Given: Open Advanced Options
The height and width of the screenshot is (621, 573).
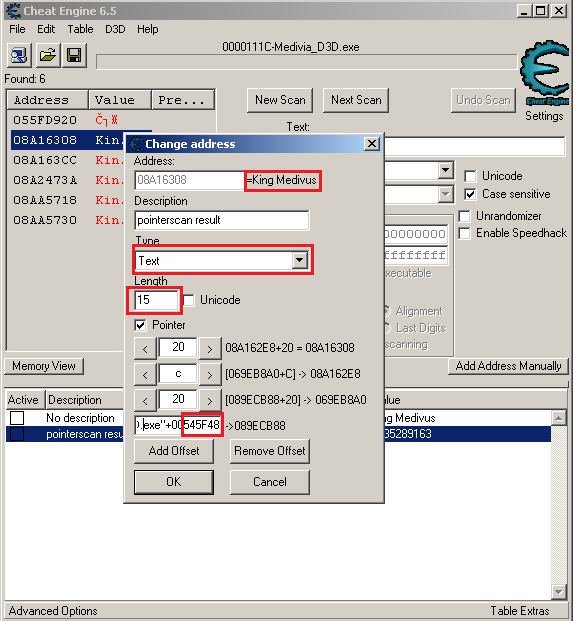Looking at the screenshot, I should coord(53,611).
